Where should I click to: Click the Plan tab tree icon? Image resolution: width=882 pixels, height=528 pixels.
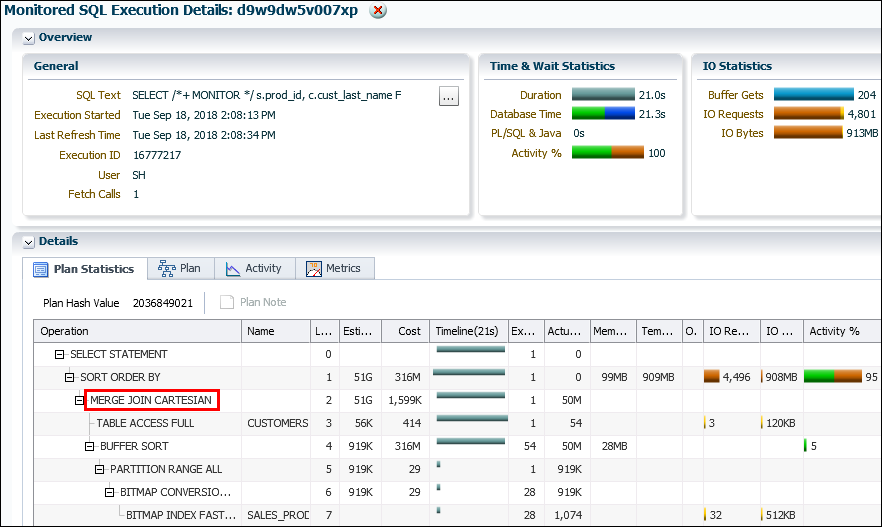pos(166,269)
